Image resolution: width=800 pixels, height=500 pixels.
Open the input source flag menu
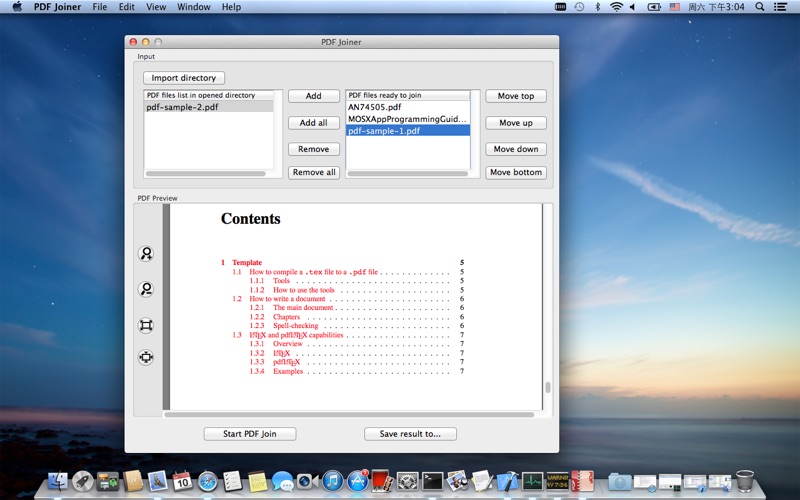(675, 7)
